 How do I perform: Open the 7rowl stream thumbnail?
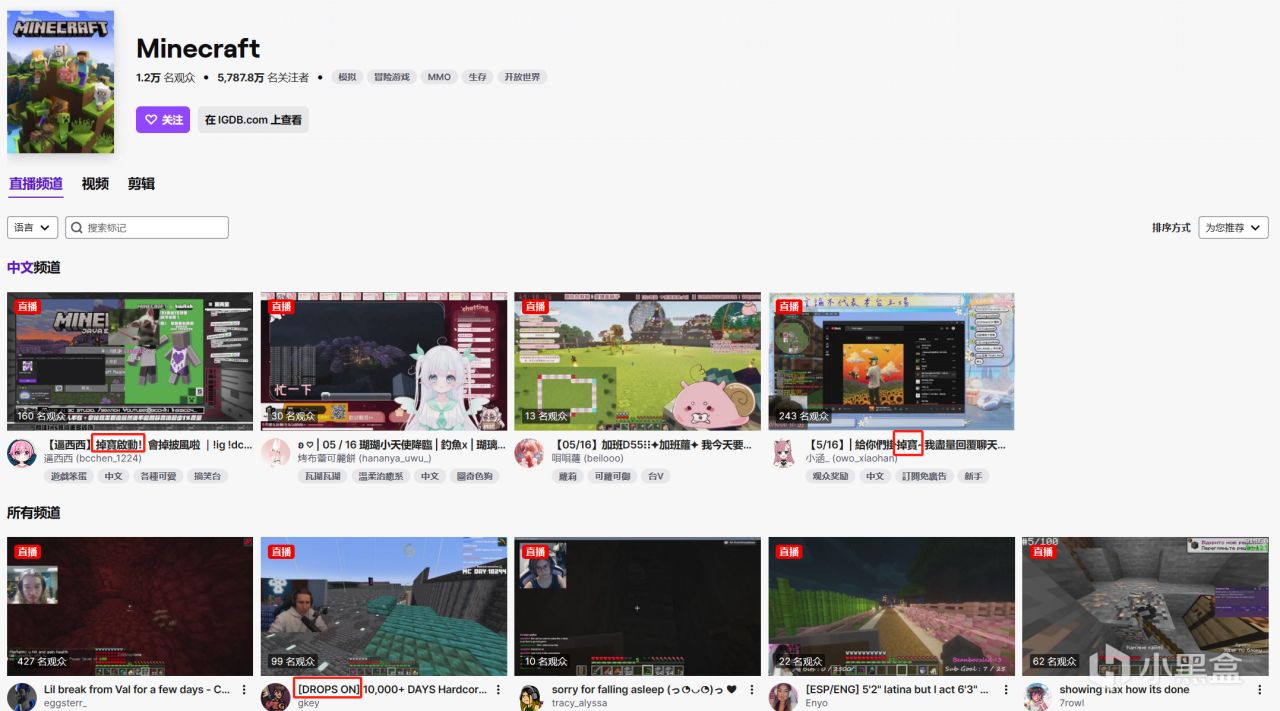tap(1145, 606)
